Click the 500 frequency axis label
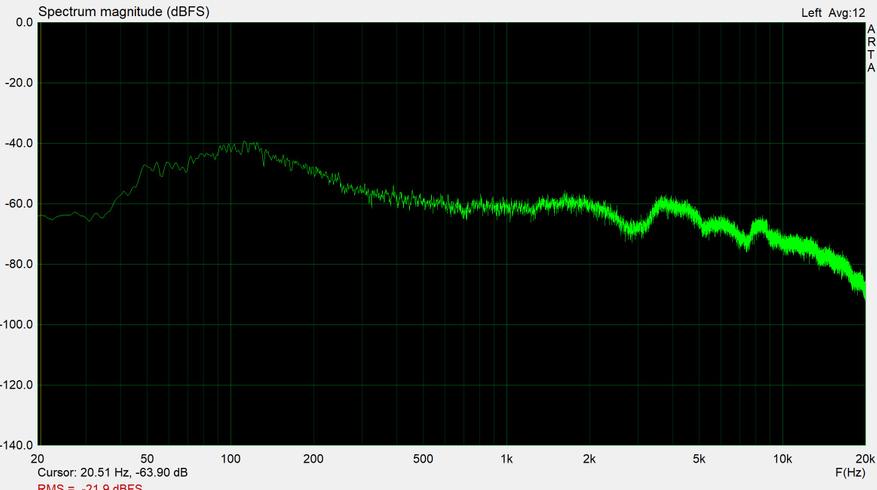This screenshot has height=490, width=877. [423, 459]
